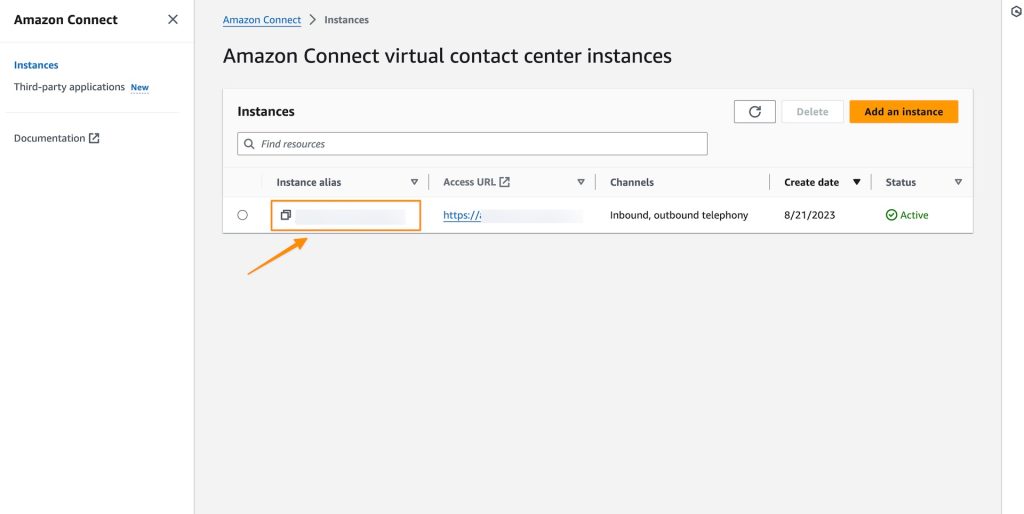The height and width of the screenshot is (514, 1024).
Task: Open the Access URL column sort arrow
Action: [581, 182]
